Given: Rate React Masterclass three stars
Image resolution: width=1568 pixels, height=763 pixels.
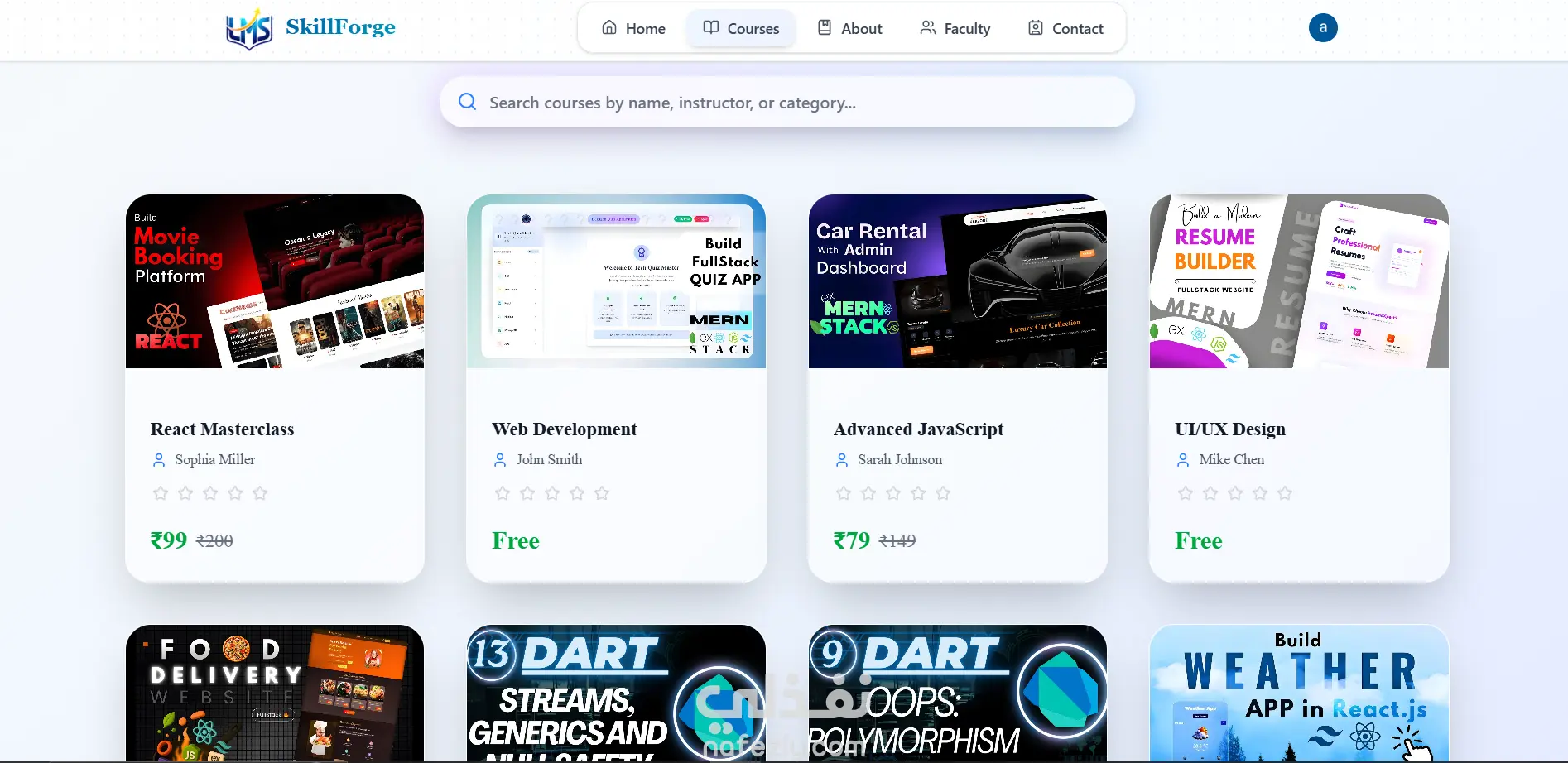Looking at the screenshot, I should point(210,493).
